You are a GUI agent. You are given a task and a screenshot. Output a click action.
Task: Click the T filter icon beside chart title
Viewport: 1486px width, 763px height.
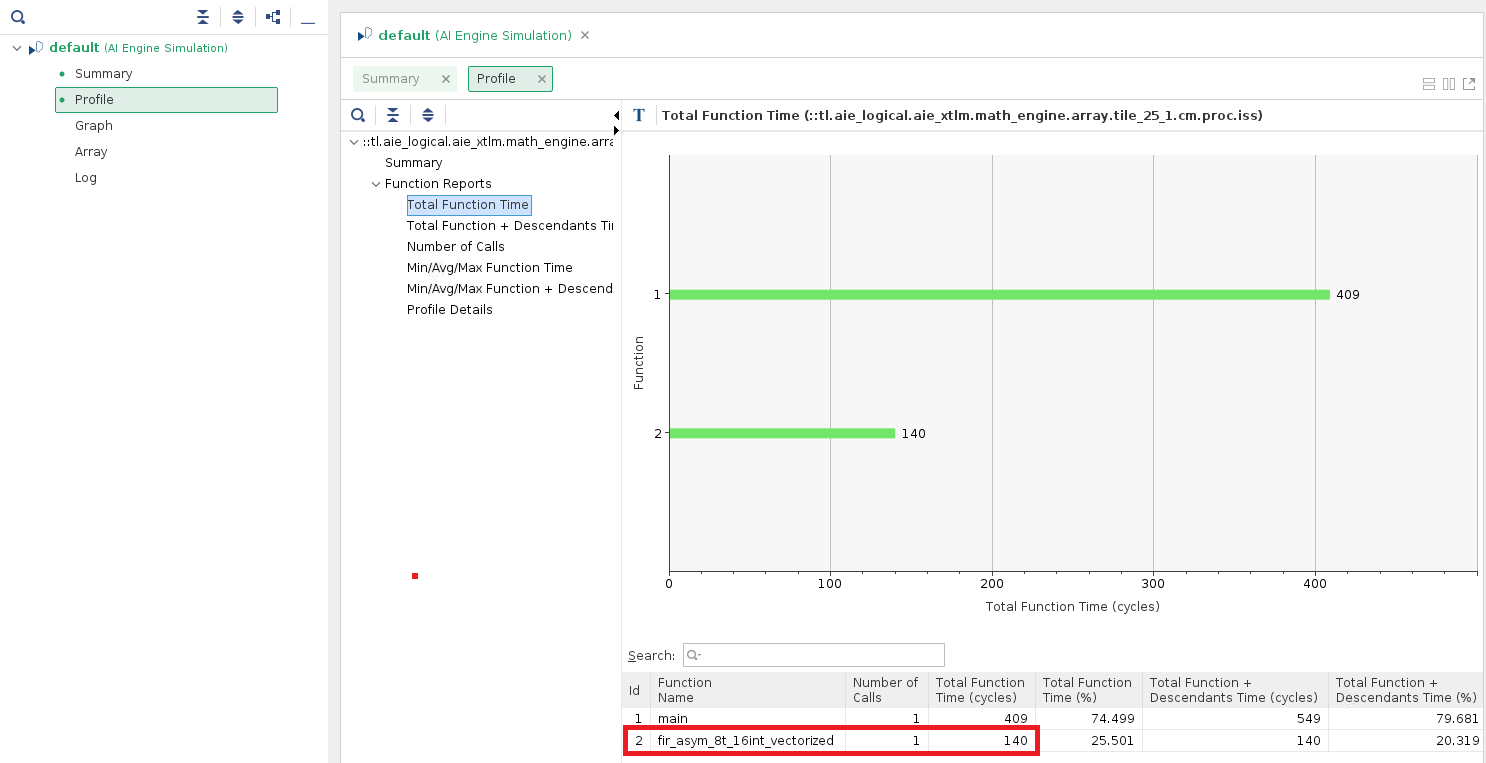click(x=638, y=115)
